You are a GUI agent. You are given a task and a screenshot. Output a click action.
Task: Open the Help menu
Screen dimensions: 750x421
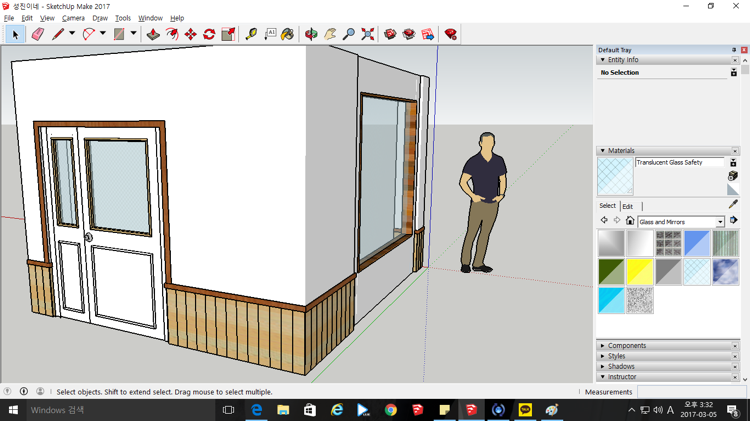pyautogui.click(x=177, y=18)
